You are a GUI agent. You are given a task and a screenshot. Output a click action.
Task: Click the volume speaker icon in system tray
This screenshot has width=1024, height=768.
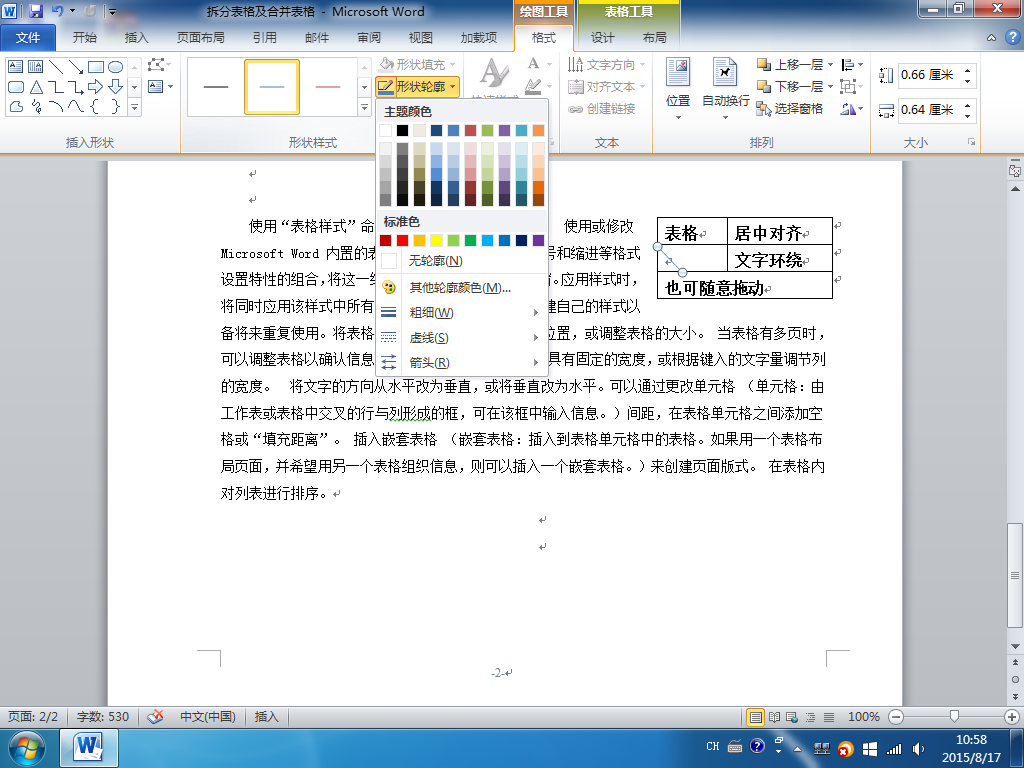[918, 749]
